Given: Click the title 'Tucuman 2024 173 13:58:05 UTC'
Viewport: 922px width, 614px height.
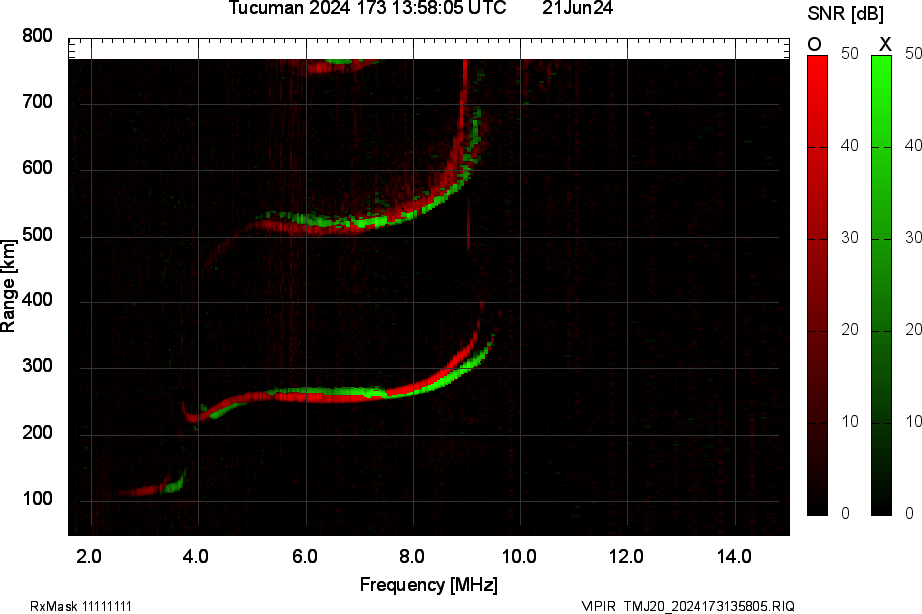Looking at the screenshot, I should coord(367,8).
